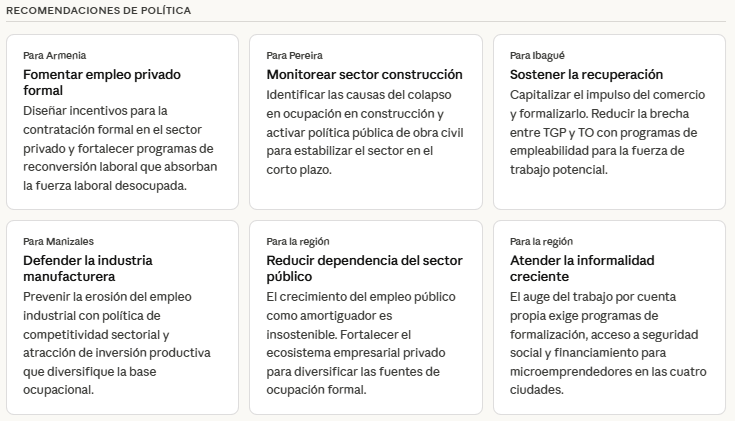
Task: Select the description about brecha entre TGP y TO
Action: pyautogui.click(x=607, y=132)
